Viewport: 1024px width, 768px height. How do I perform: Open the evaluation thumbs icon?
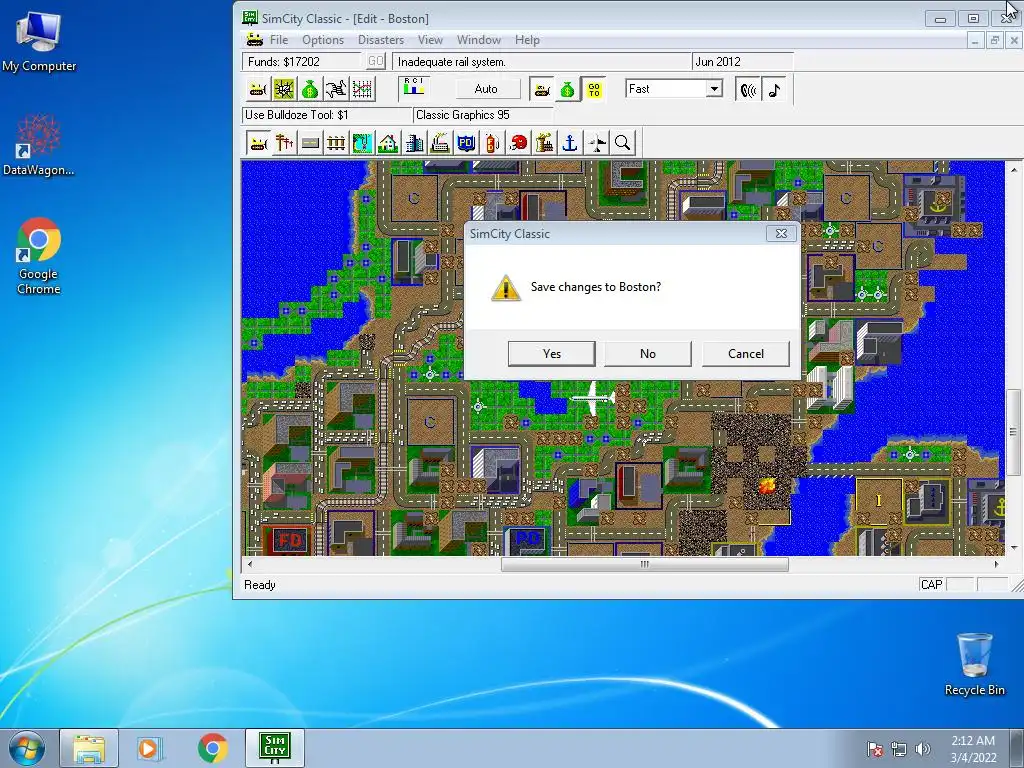(336, 89)
